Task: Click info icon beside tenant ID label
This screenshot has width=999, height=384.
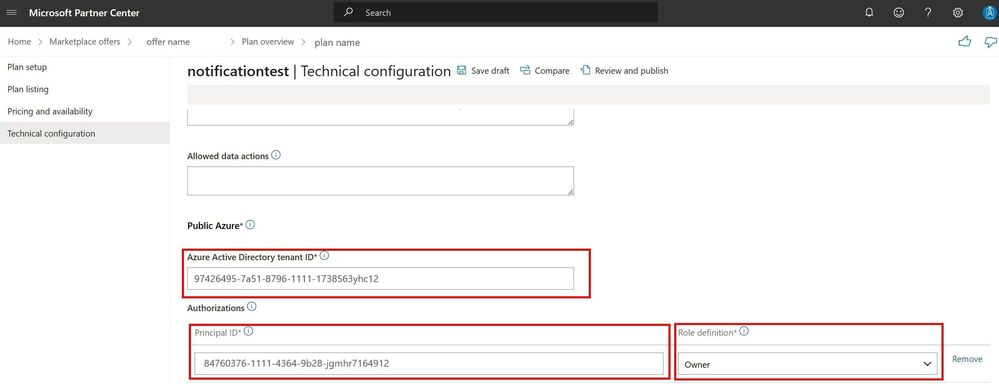Action: click(324, 256)
